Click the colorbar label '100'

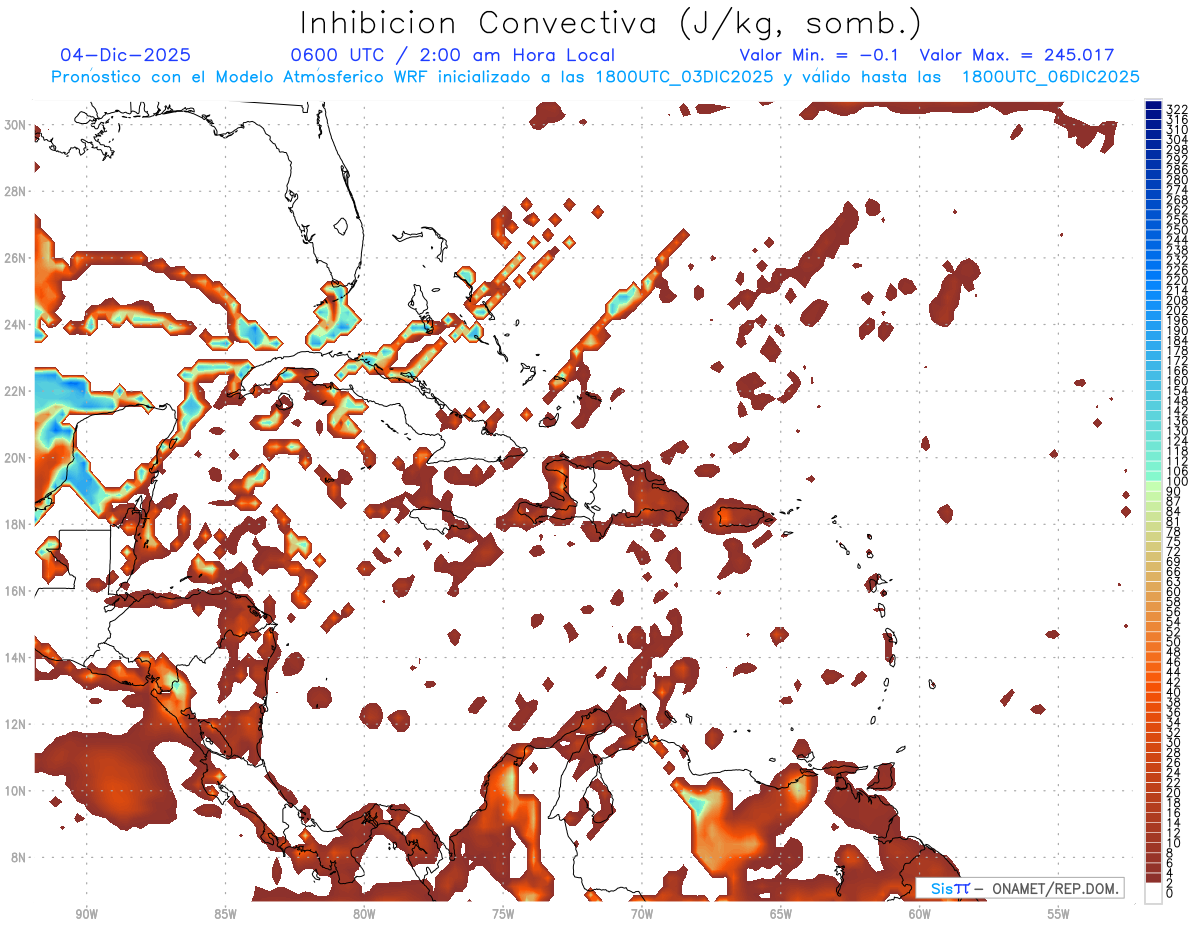point(1176,482)
